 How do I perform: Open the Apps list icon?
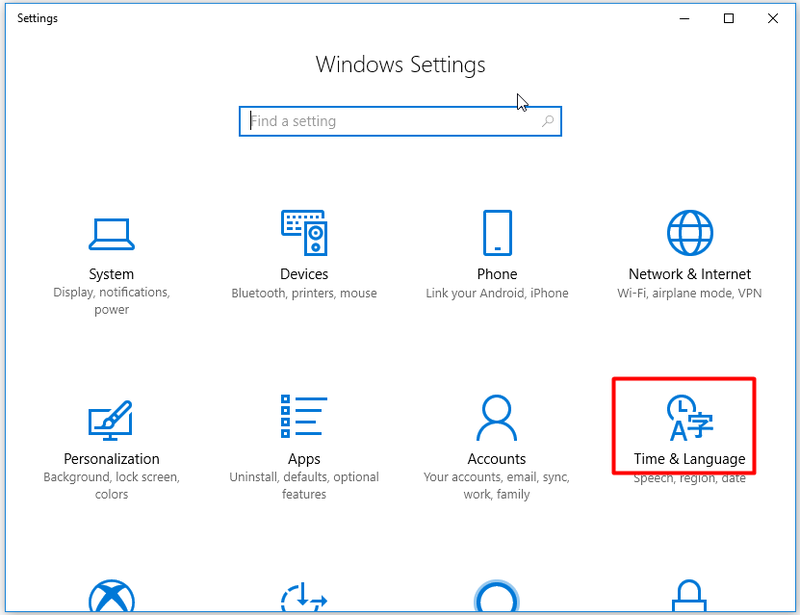coord(304,416)
